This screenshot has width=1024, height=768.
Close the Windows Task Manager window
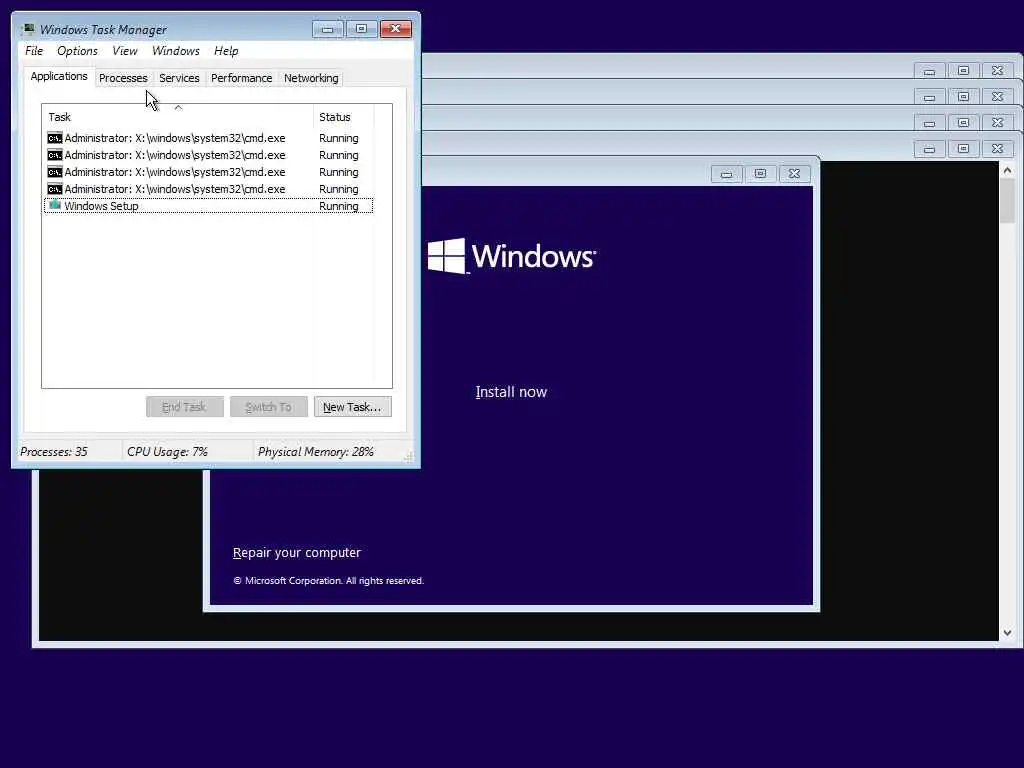395,29
